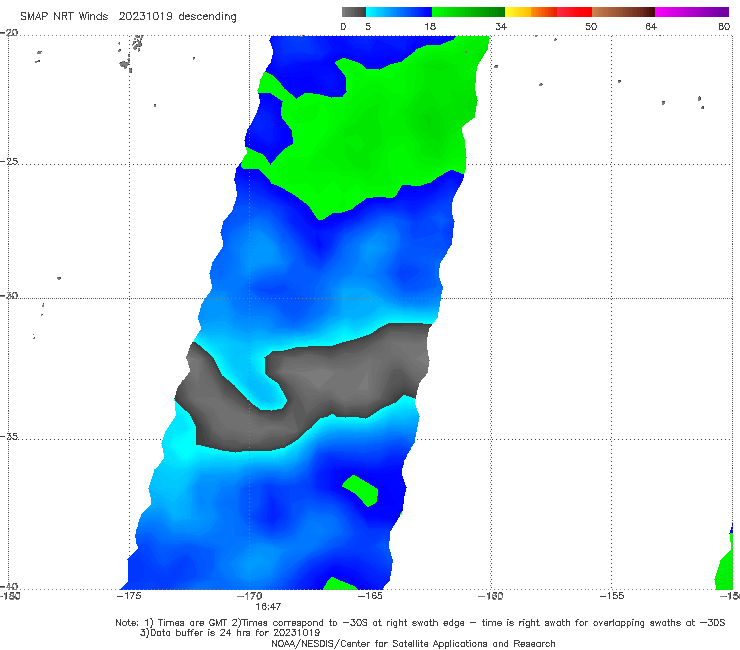Click the note line 'Times are GMT'

(193, 623)
